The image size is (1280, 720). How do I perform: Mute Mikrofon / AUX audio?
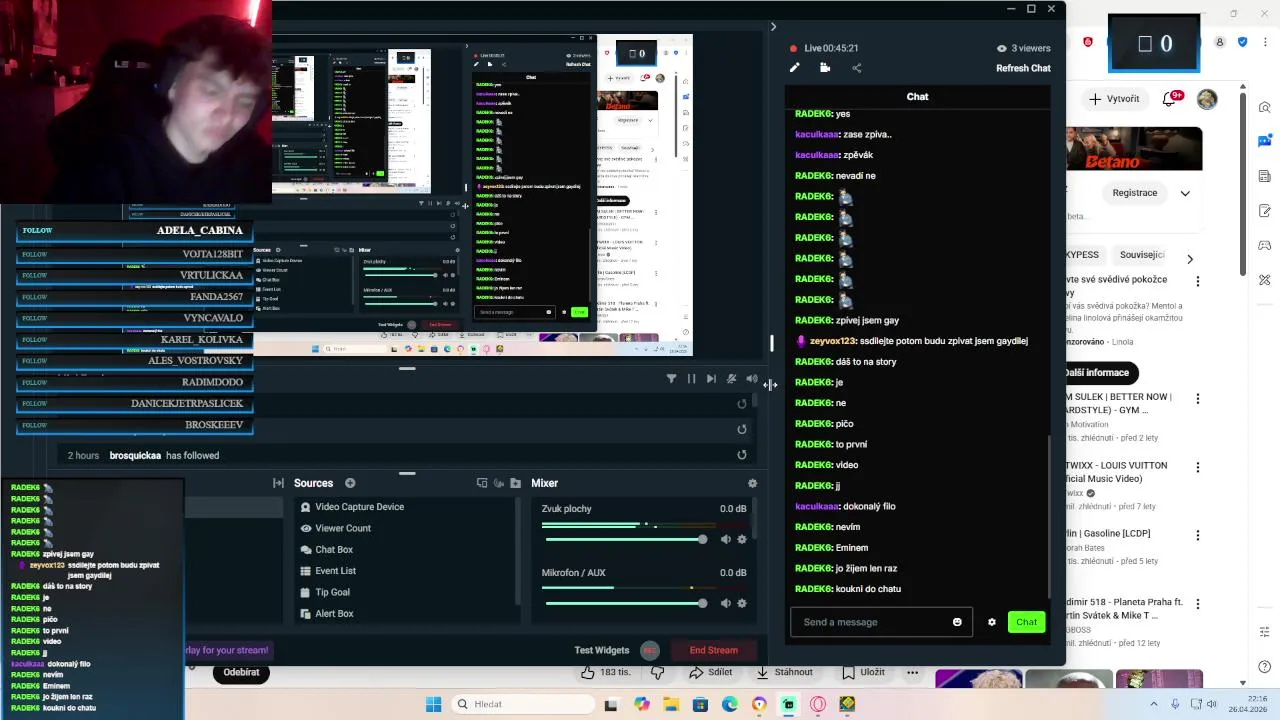(726, 603)
